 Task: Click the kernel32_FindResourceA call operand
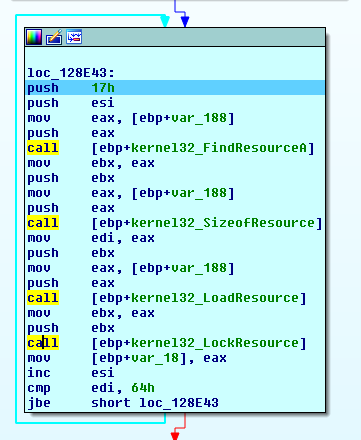203,148
